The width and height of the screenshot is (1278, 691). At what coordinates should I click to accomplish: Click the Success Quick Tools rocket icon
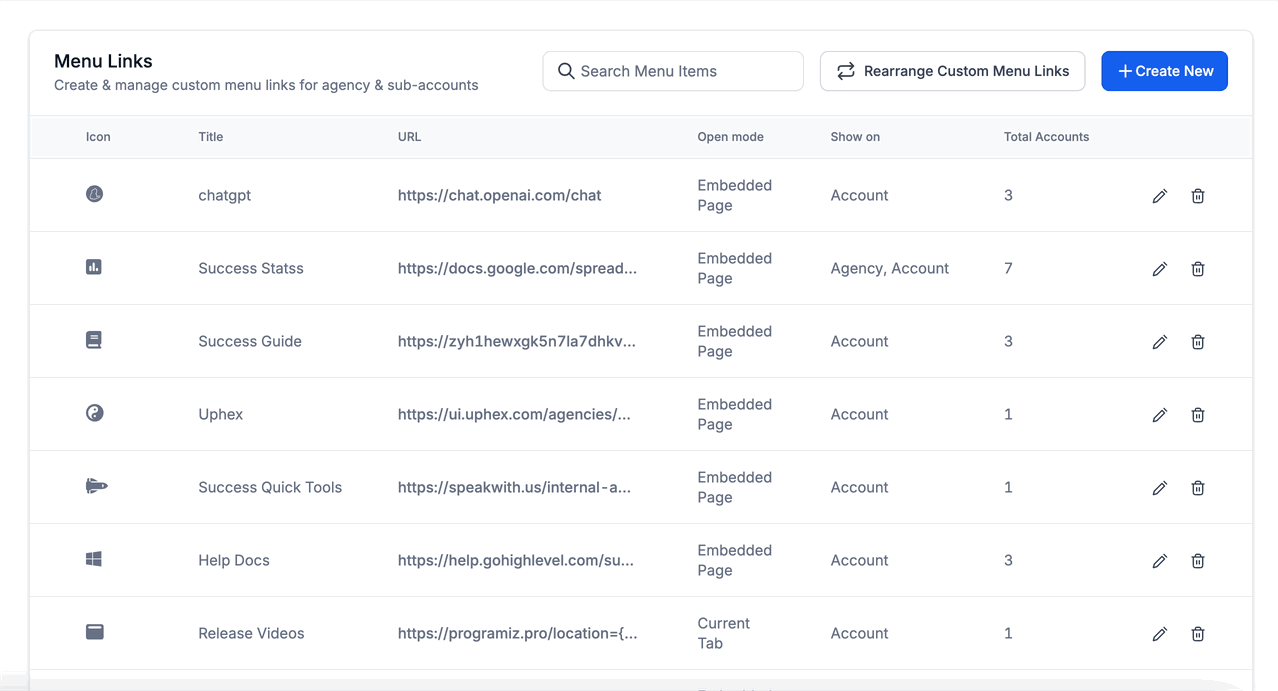[96, 486]
